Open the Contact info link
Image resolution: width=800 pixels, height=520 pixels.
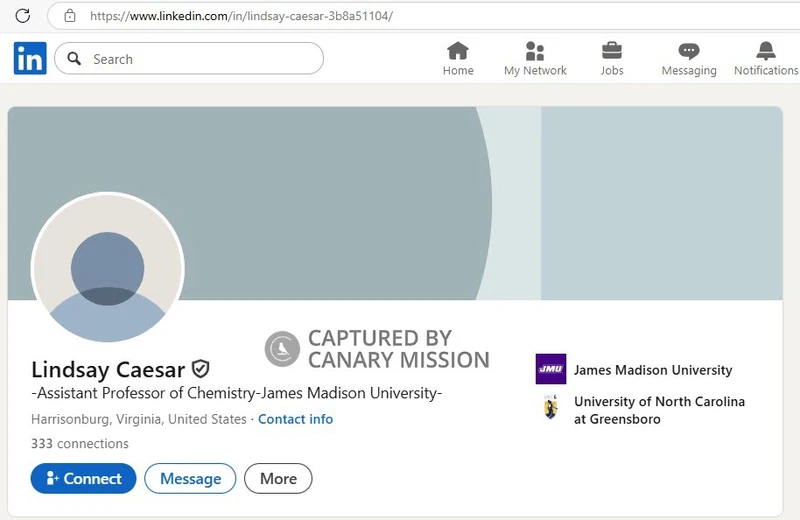295,419
